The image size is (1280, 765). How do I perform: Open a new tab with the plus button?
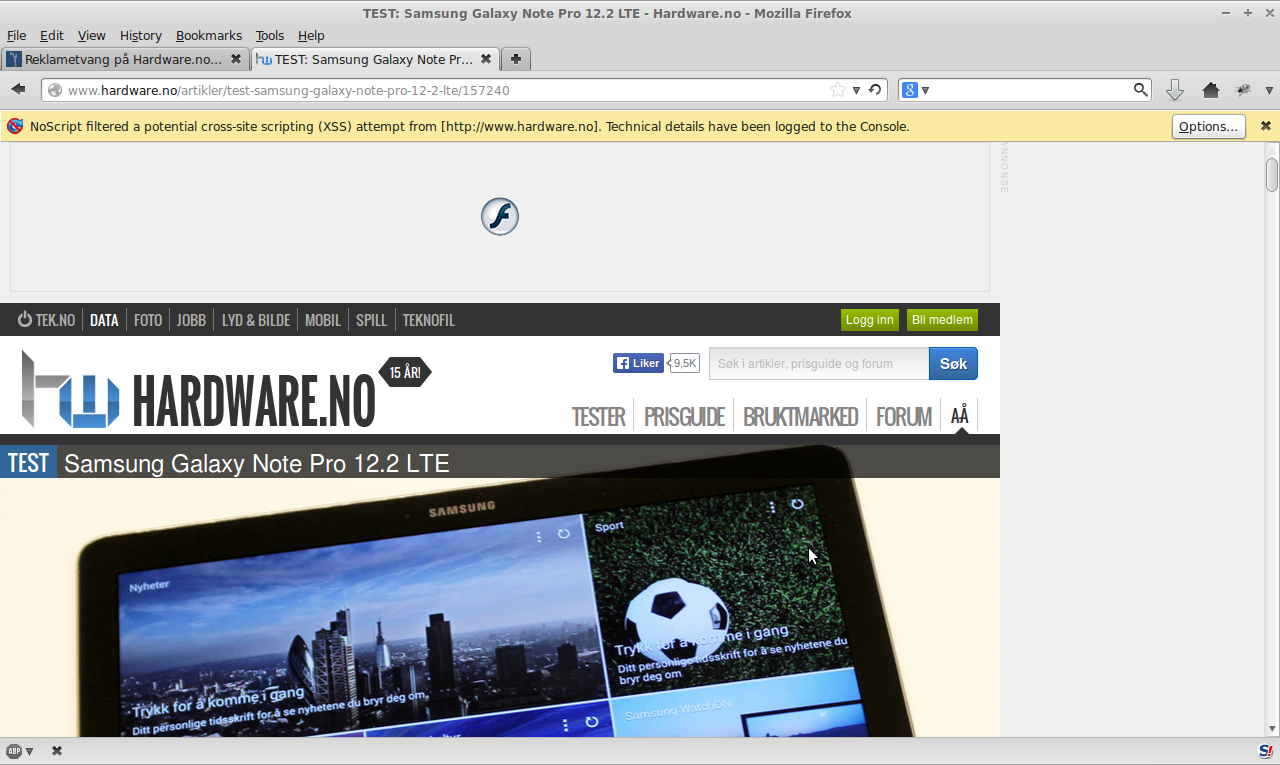[516, 59]
